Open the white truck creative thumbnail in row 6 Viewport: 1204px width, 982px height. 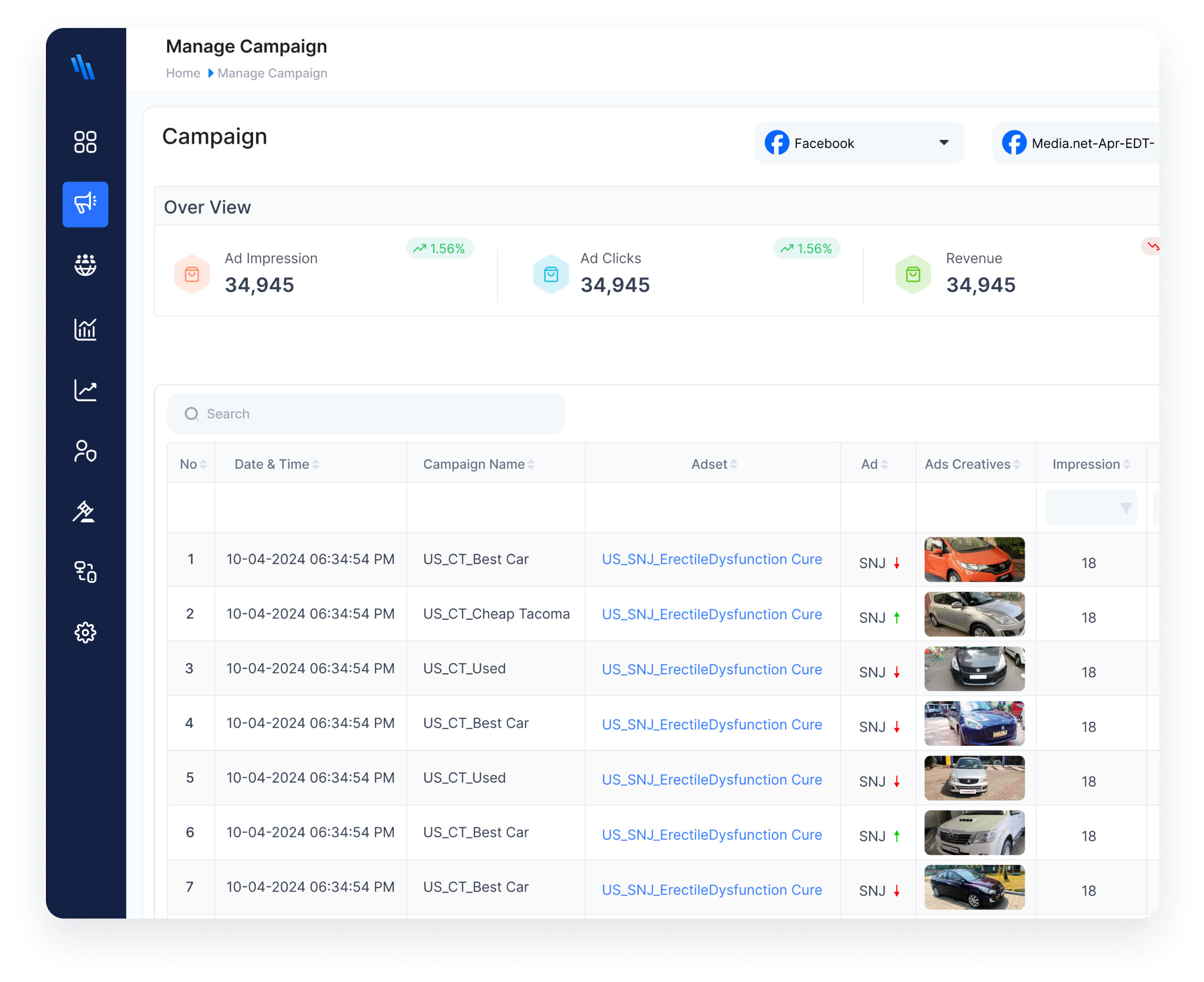tap(974, 833)
